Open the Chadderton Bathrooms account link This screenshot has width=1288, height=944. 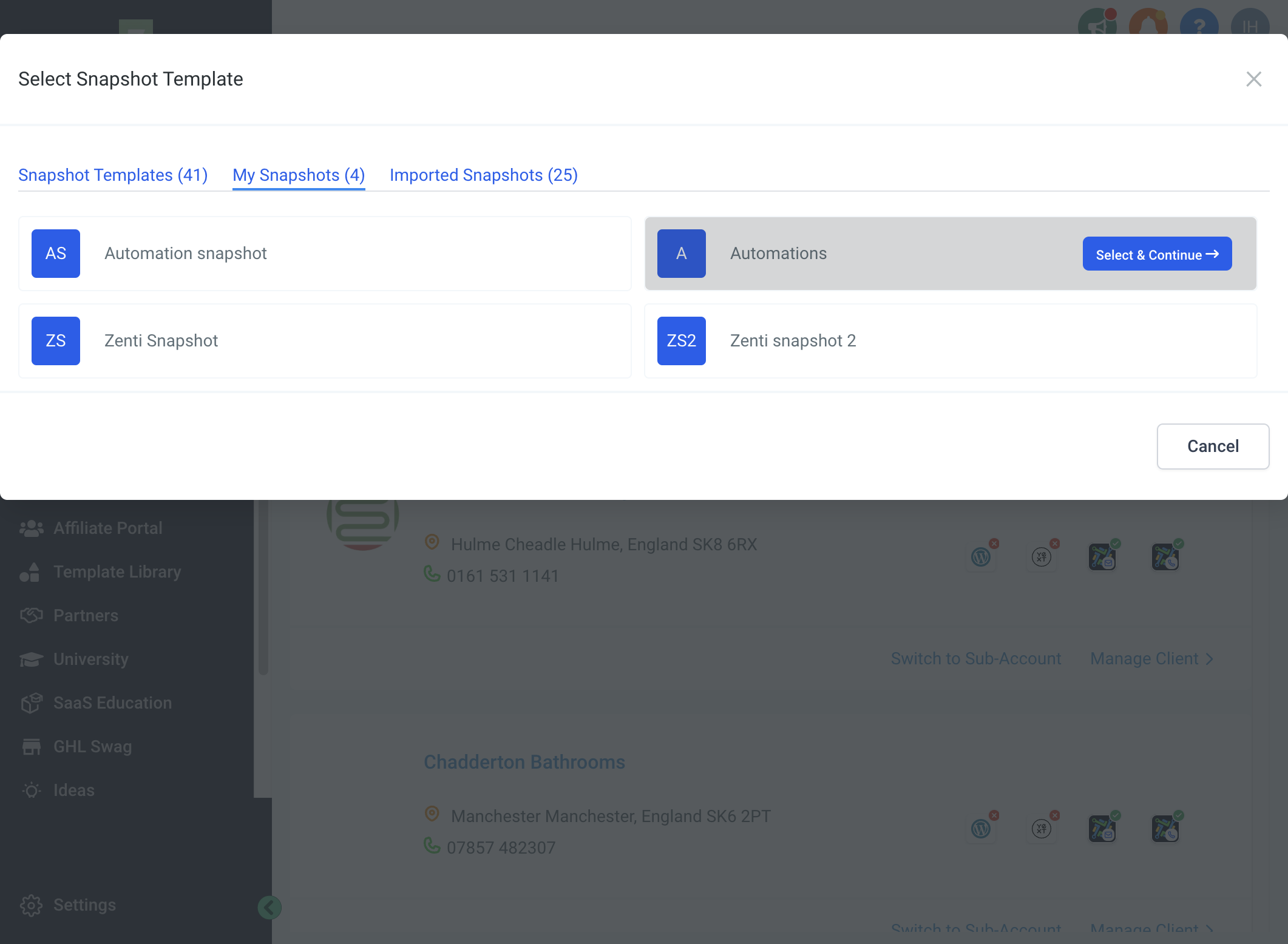coord(524,762)
